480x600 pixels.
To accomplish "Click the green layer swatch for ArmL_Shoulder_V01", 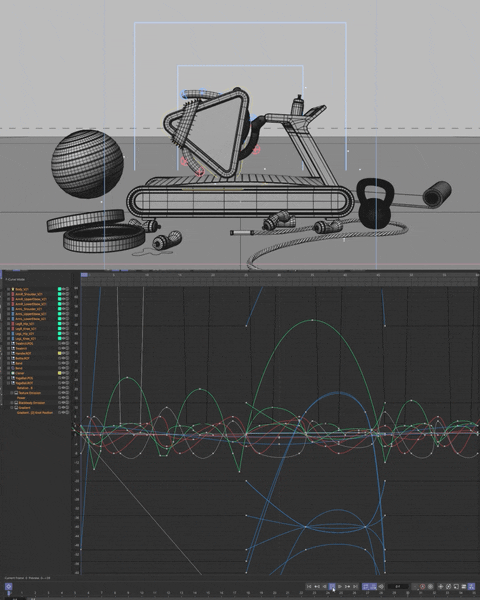I will (59, 309).
